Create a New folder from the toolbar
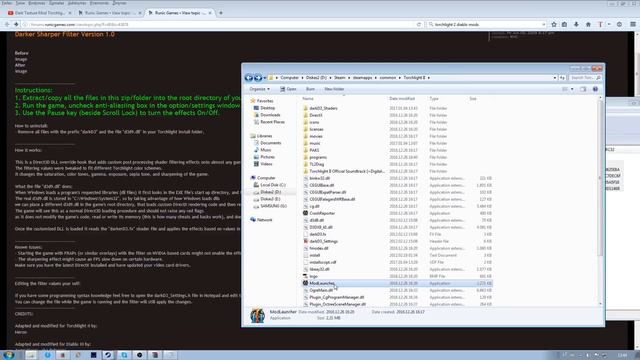This screenshot has width=640, height=360. (334, 89)
